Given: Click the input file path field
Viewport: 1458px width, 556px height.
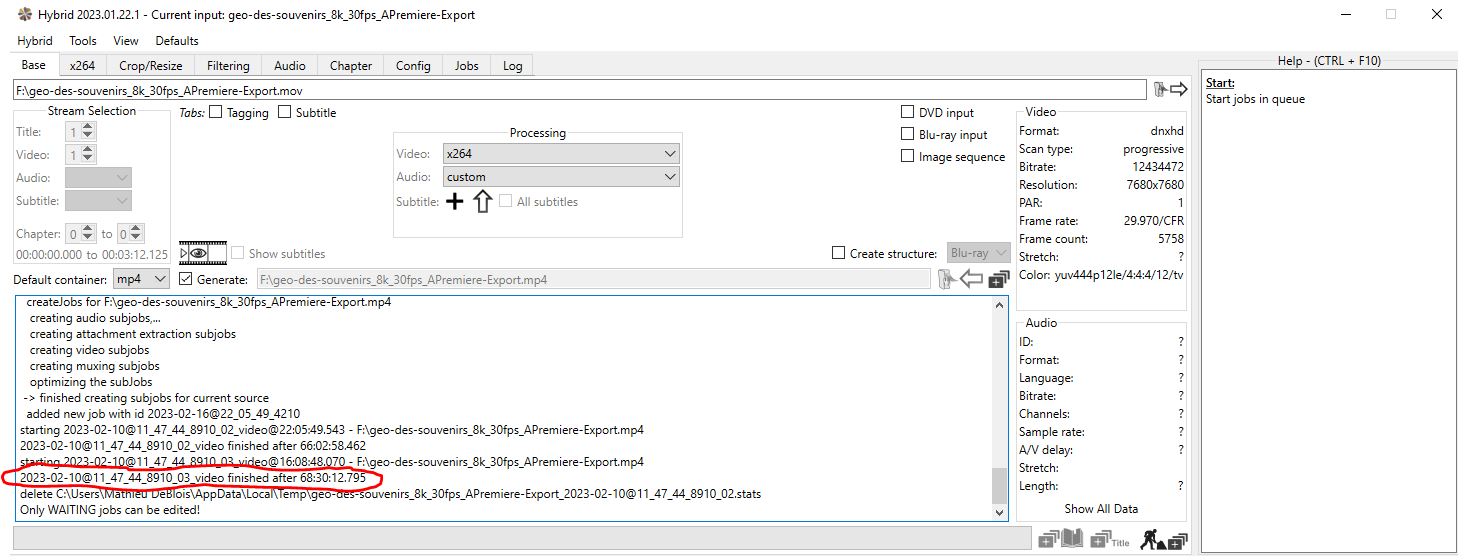Looking at the screenshot, I should tap(580, 90).
